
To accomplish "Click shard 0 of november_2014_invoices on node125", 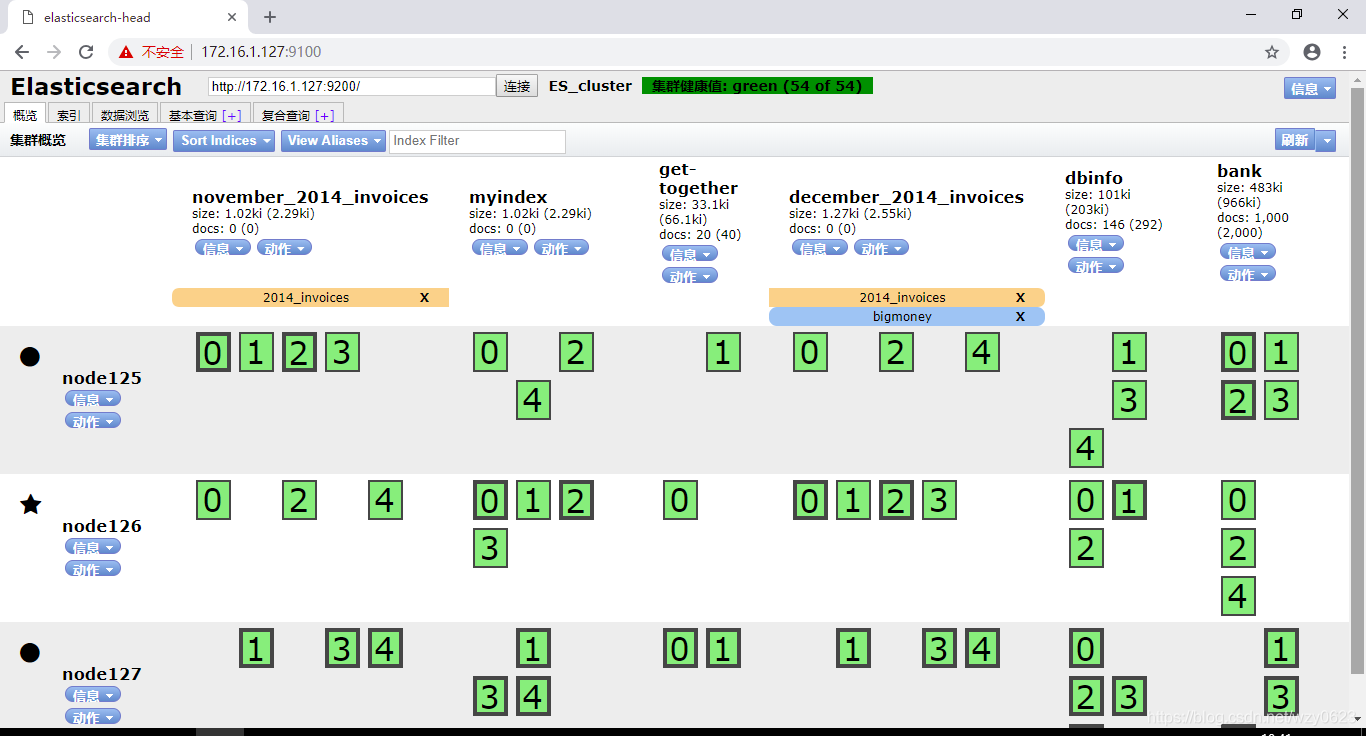I will (213, 352).
